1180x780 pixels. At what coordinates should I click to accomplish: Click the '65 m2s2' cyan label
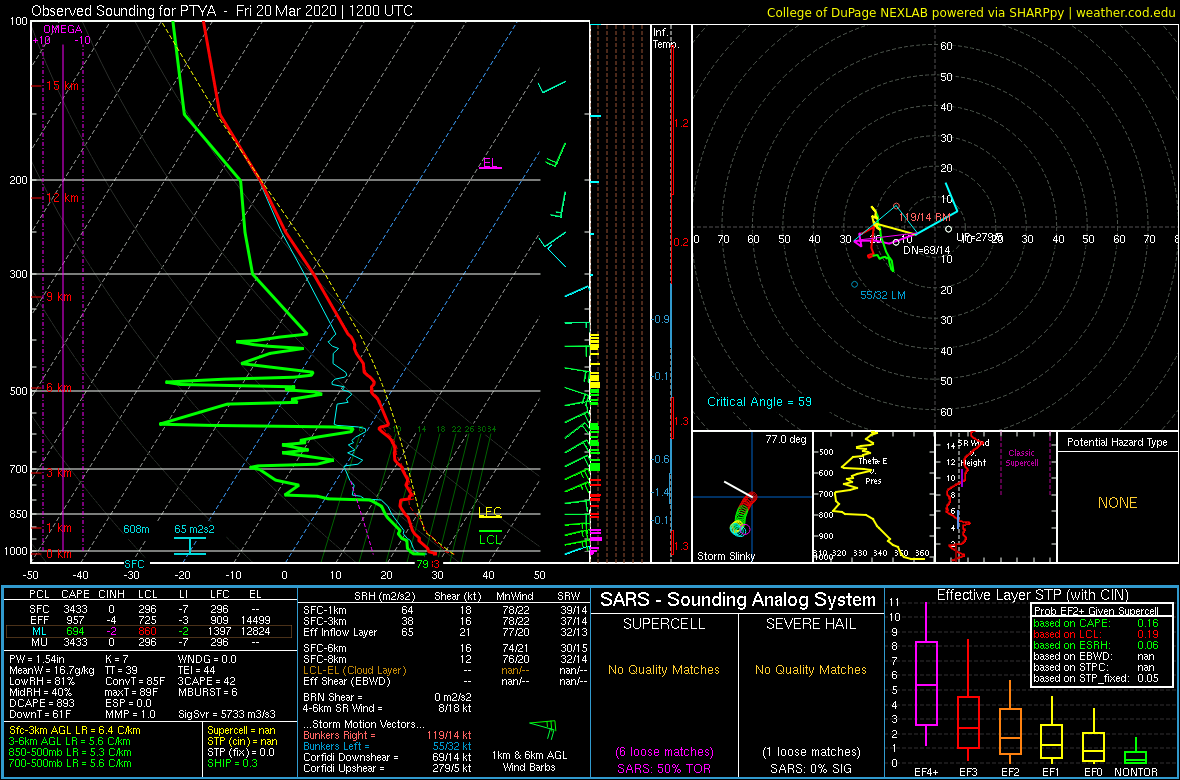pos(195,529)
